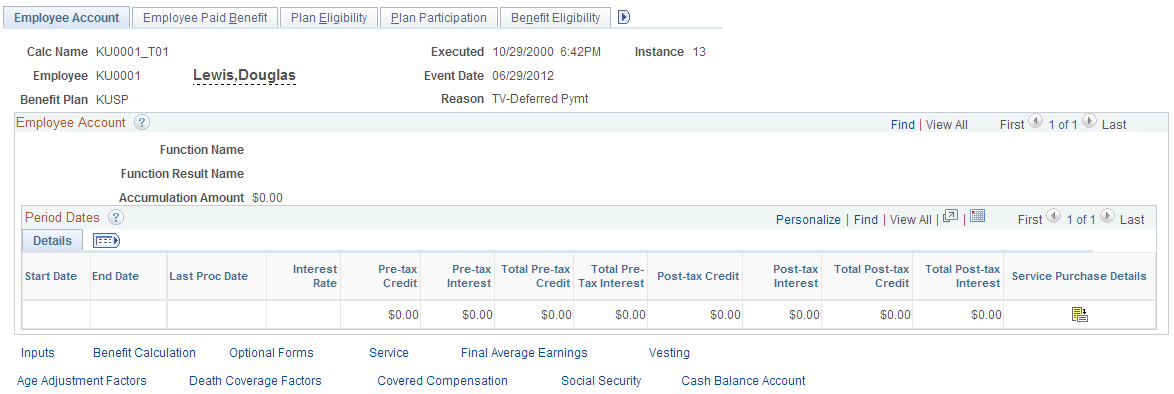Show previous row arrow in Employee Account header
1174x394 pixels.
pyautogui.click(x=1035, y=123)
